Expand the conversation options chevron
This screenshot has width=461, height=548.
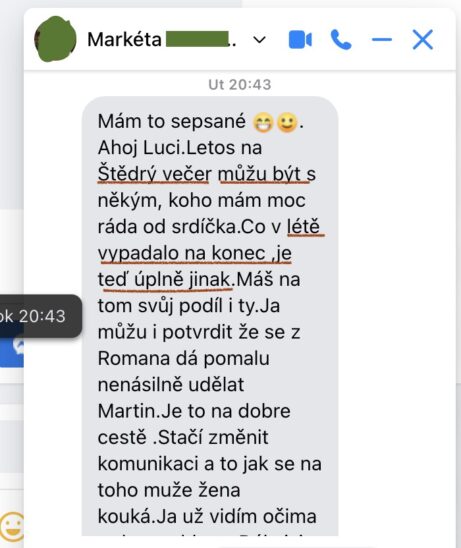click(x=259, y=40)
